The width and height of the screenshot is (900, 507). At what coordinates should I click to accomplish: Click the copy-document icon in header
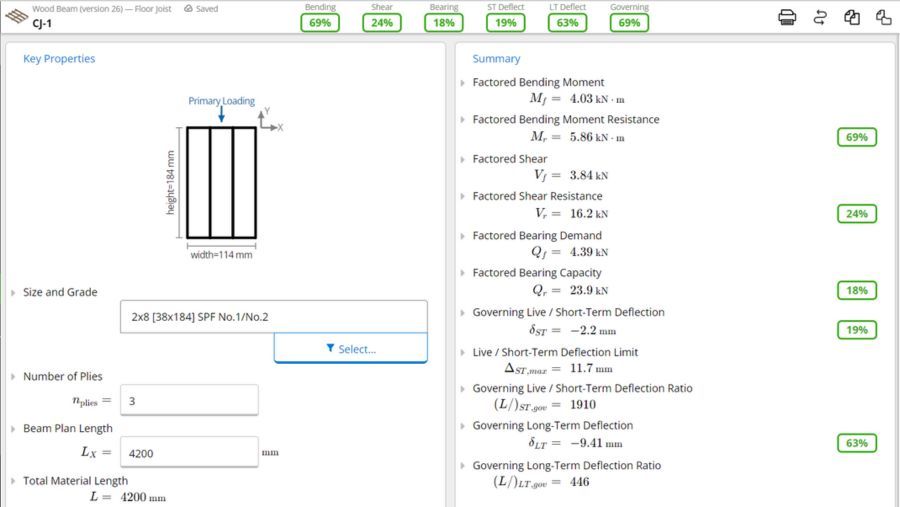852,17
